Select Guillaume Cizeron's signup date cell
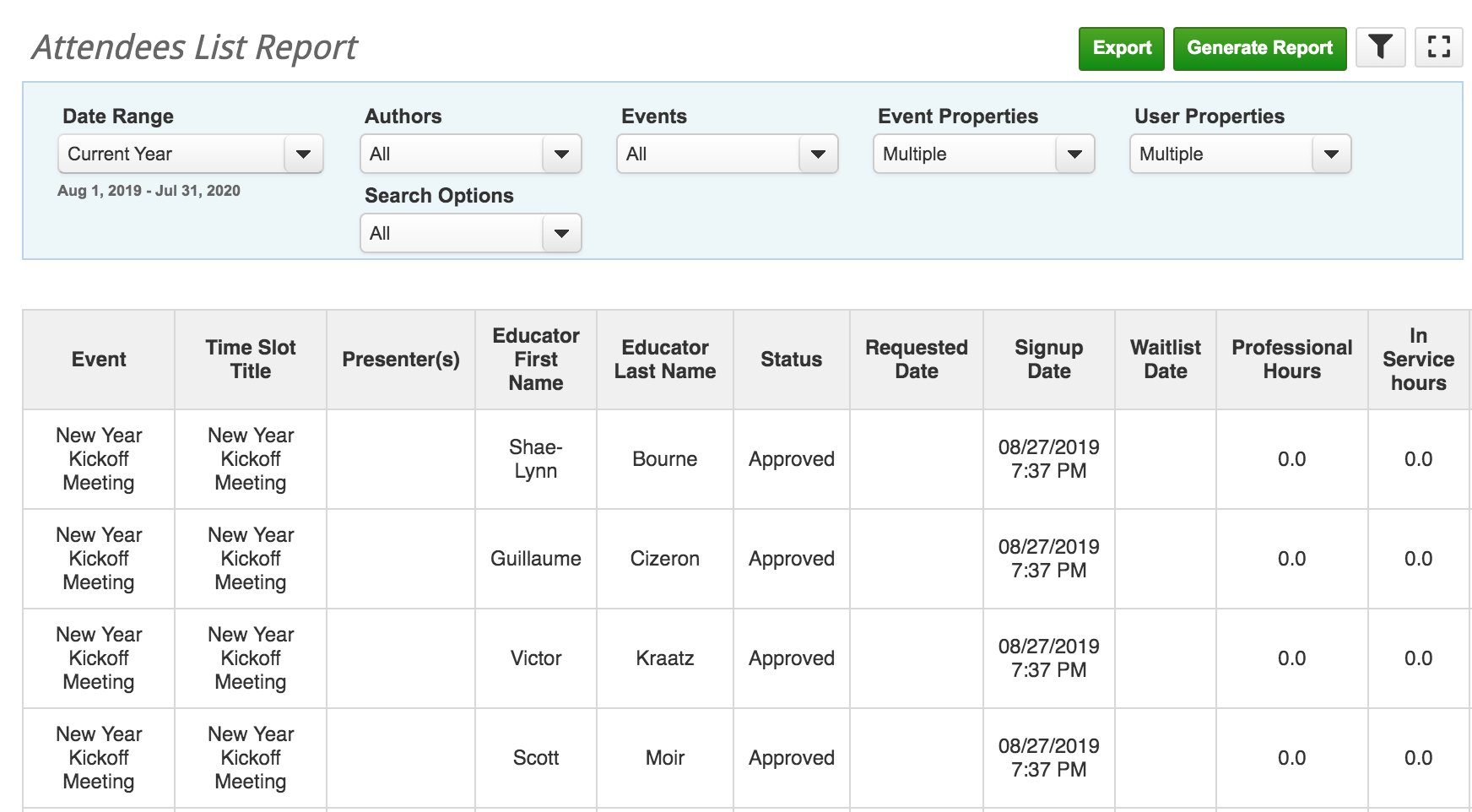 (1049, 559)
